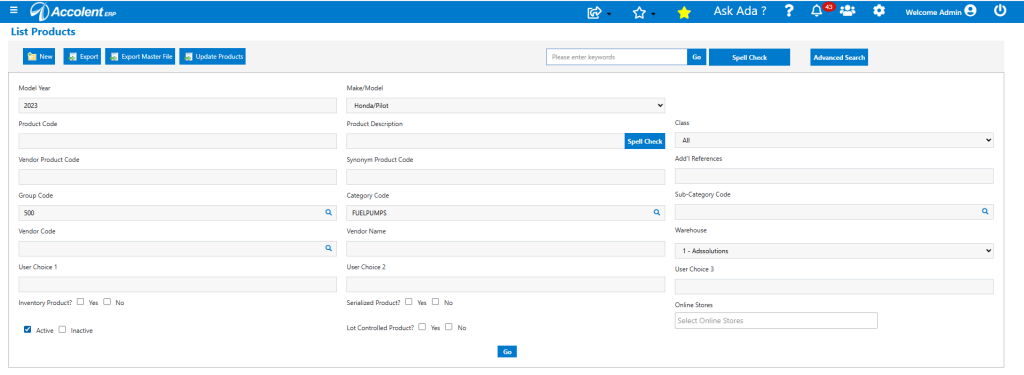Click the Product Code field

[x=178, y=141]
